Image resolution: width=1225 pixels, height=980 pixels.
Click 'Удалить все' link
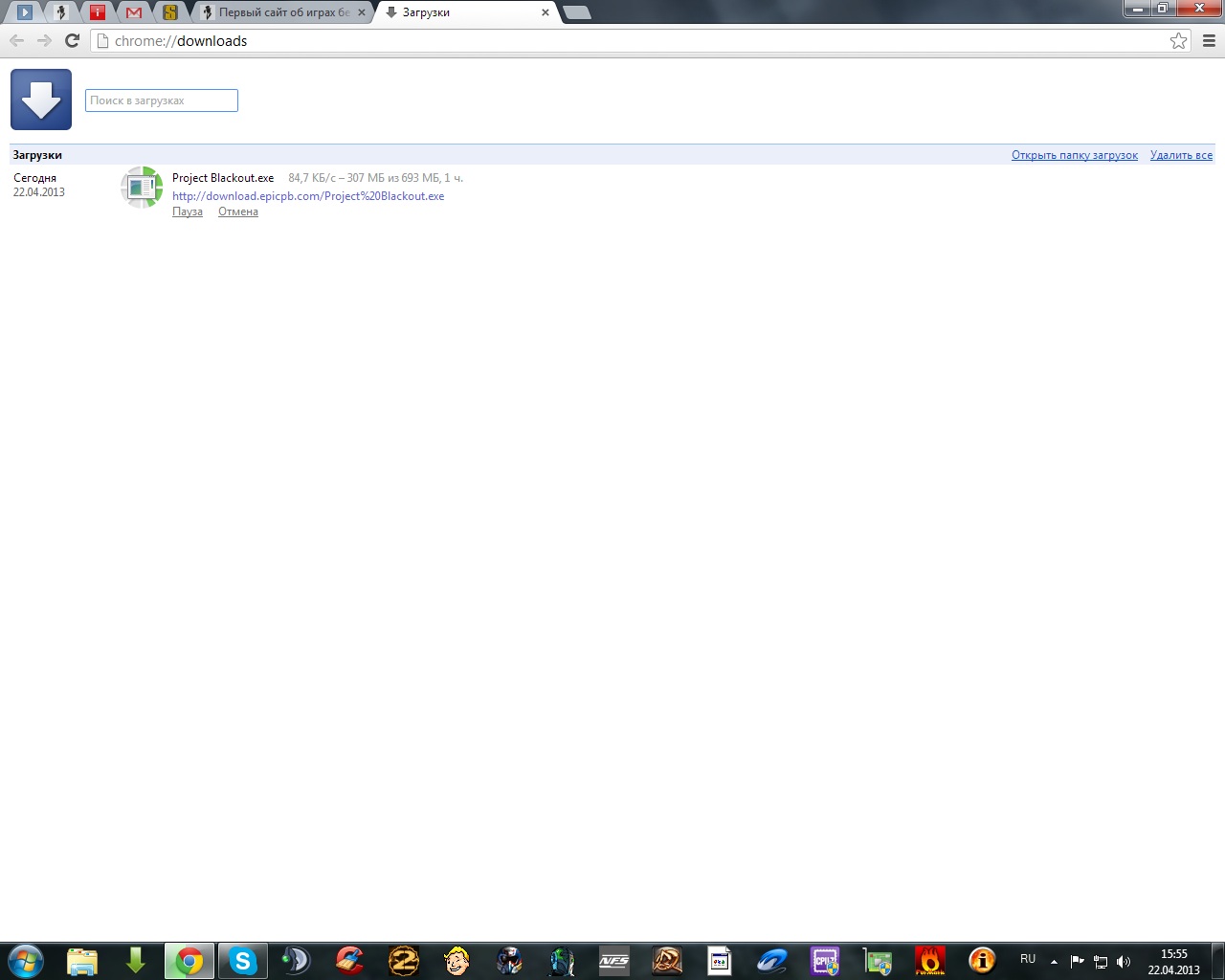pos(1181,155)
